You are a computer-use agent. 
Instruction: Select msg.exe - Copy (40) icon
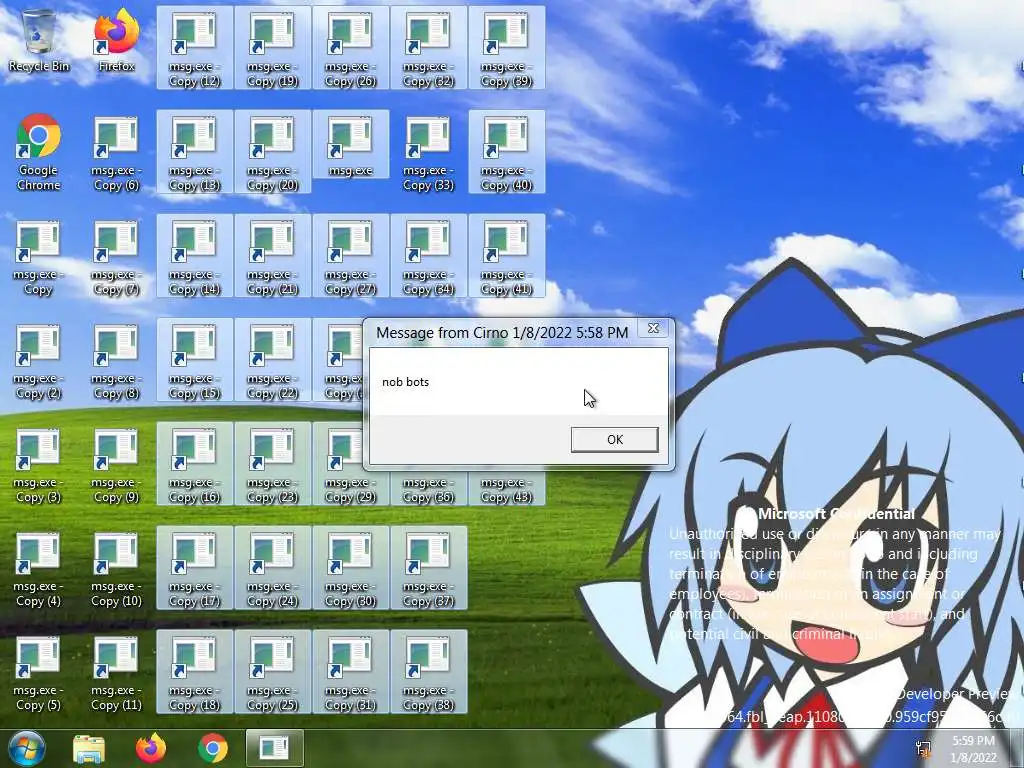pos(507,152)
